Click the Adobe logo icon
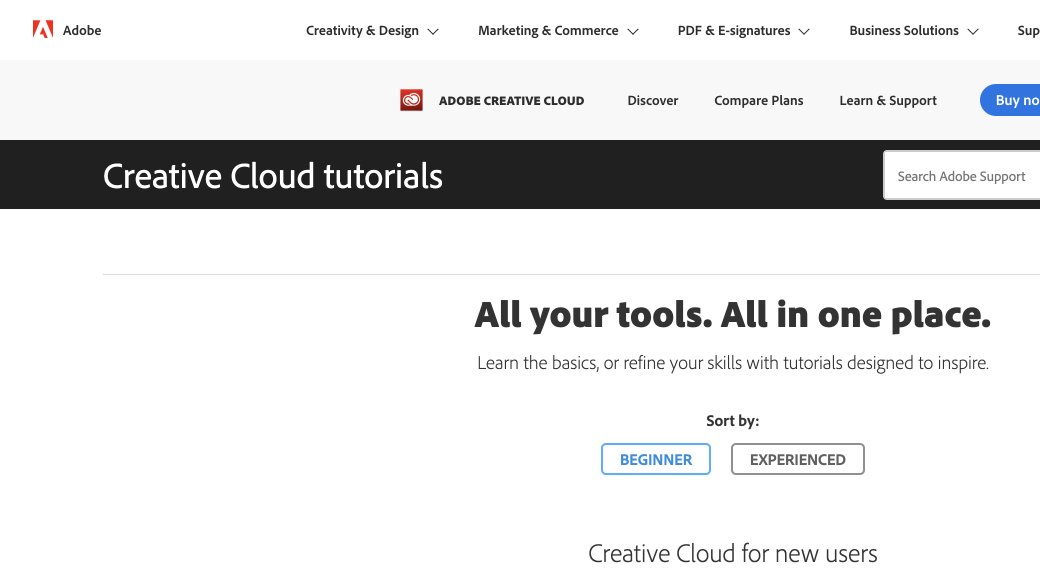Screen dimensions: 1040x584 pos(43,30)
